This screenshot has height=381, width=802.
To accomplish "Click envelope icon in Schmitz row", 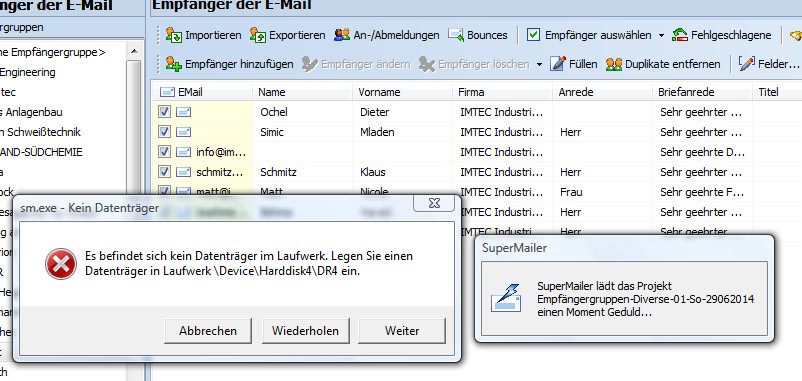I will coord(184,172).
